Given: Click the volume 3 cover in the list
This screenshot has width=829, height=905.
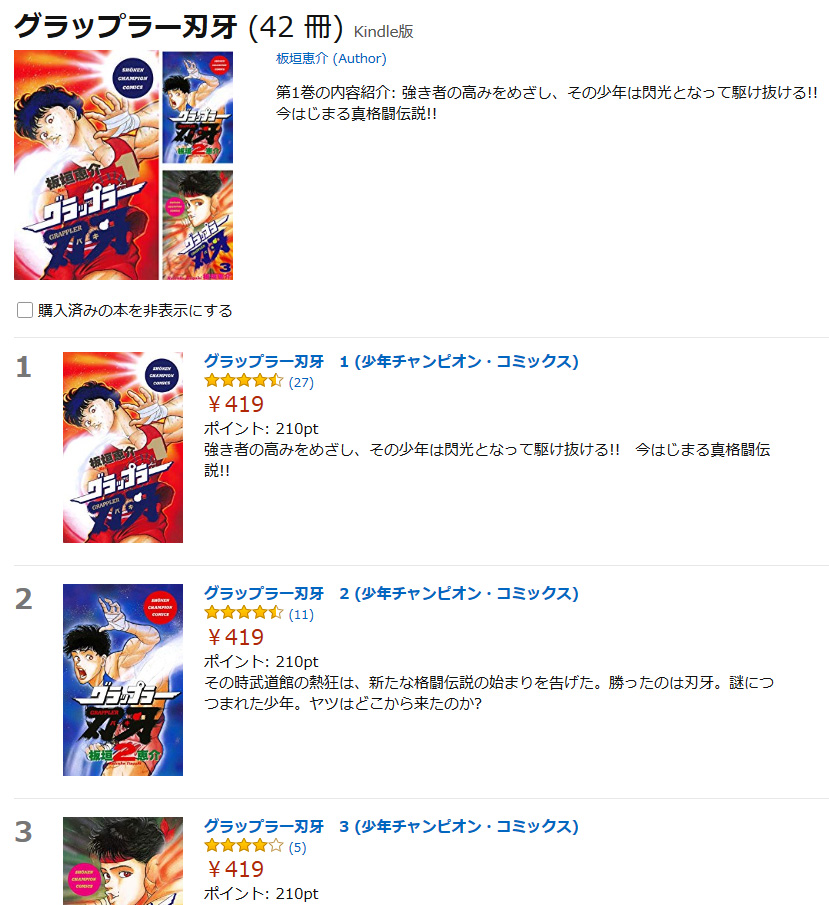Looking at the screenshot, I should (123, 861).
